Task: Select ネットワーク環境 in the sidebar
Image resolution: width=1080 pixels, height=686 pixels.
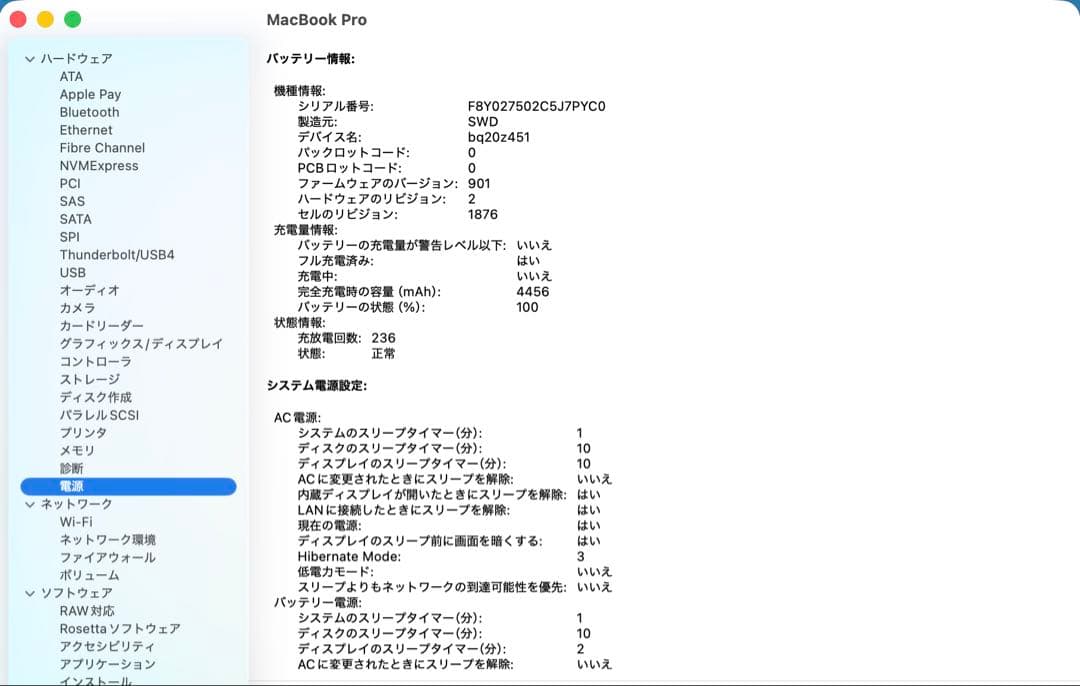Action: pyautogui.click(x=107, y=540)
